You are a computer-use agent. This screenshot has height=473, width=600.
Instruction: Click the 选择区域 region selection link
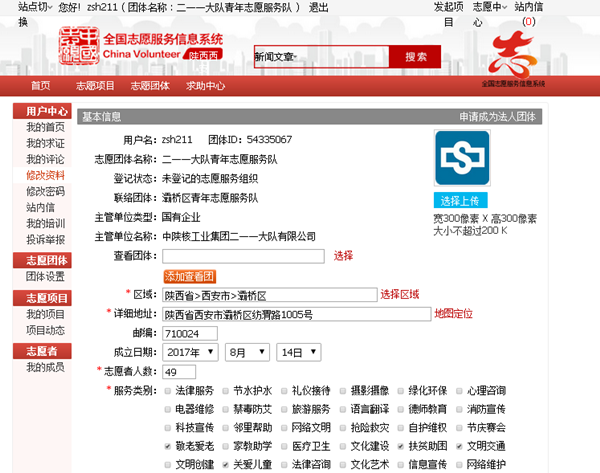[x=400, y=295]
